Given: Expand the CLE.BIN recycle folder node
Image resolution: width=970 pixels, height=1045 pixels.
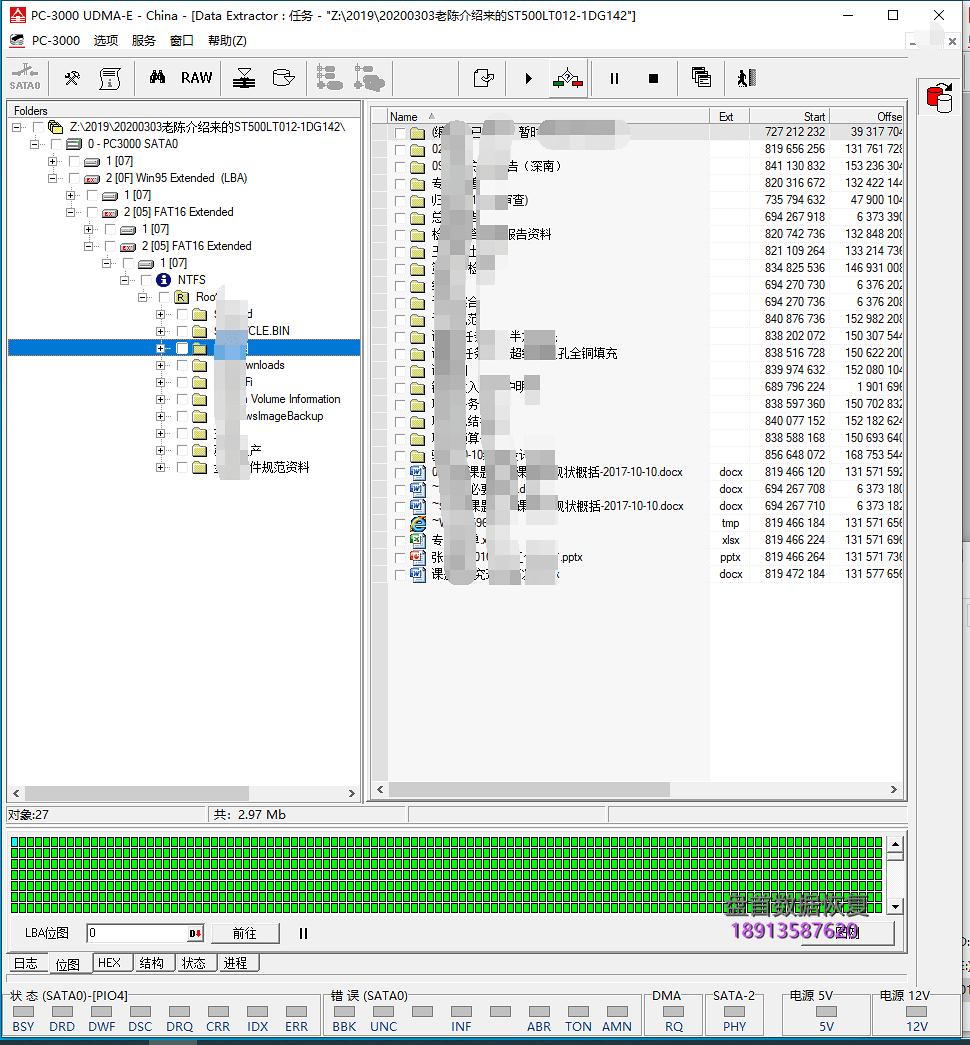Looking at the screenshot, I should [160, 331].
